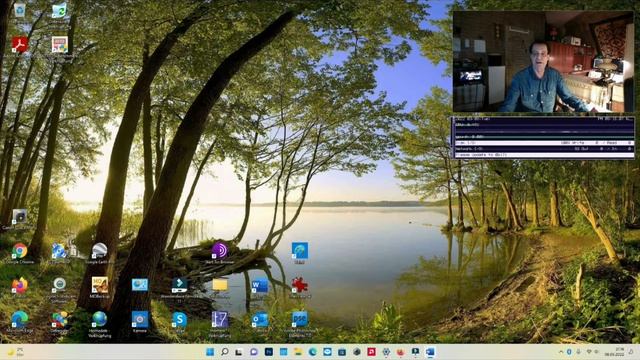This screenshot has width=640, height=360.
Task: Switch to Word on the taskbar
Action: [x=430, y=352]
